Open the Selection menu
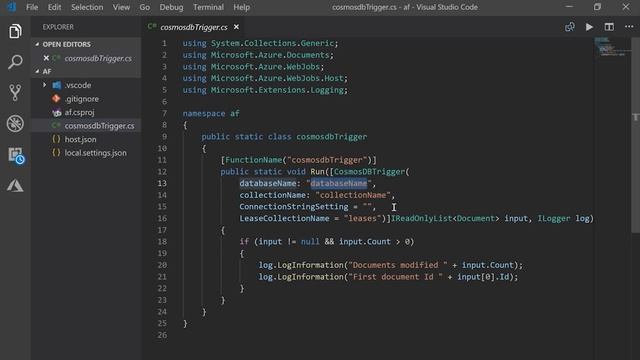The width and height of the screenshot is (640, 360). coord(87,7)
